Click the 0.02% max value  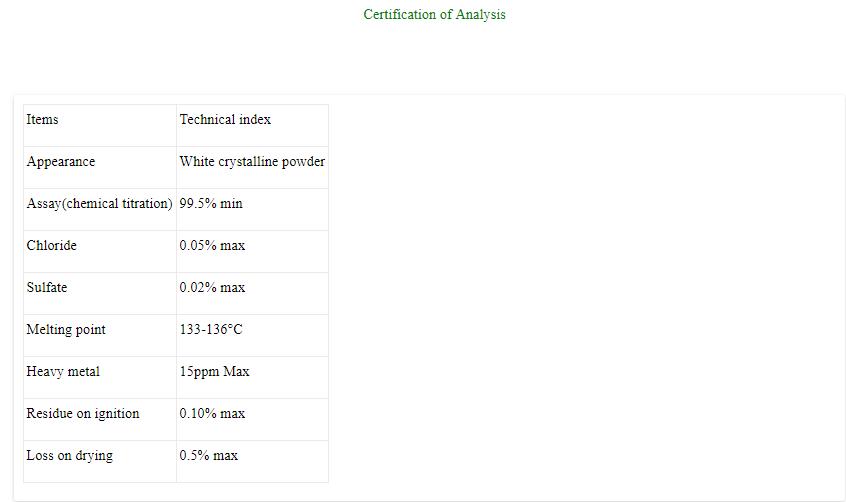212,288
